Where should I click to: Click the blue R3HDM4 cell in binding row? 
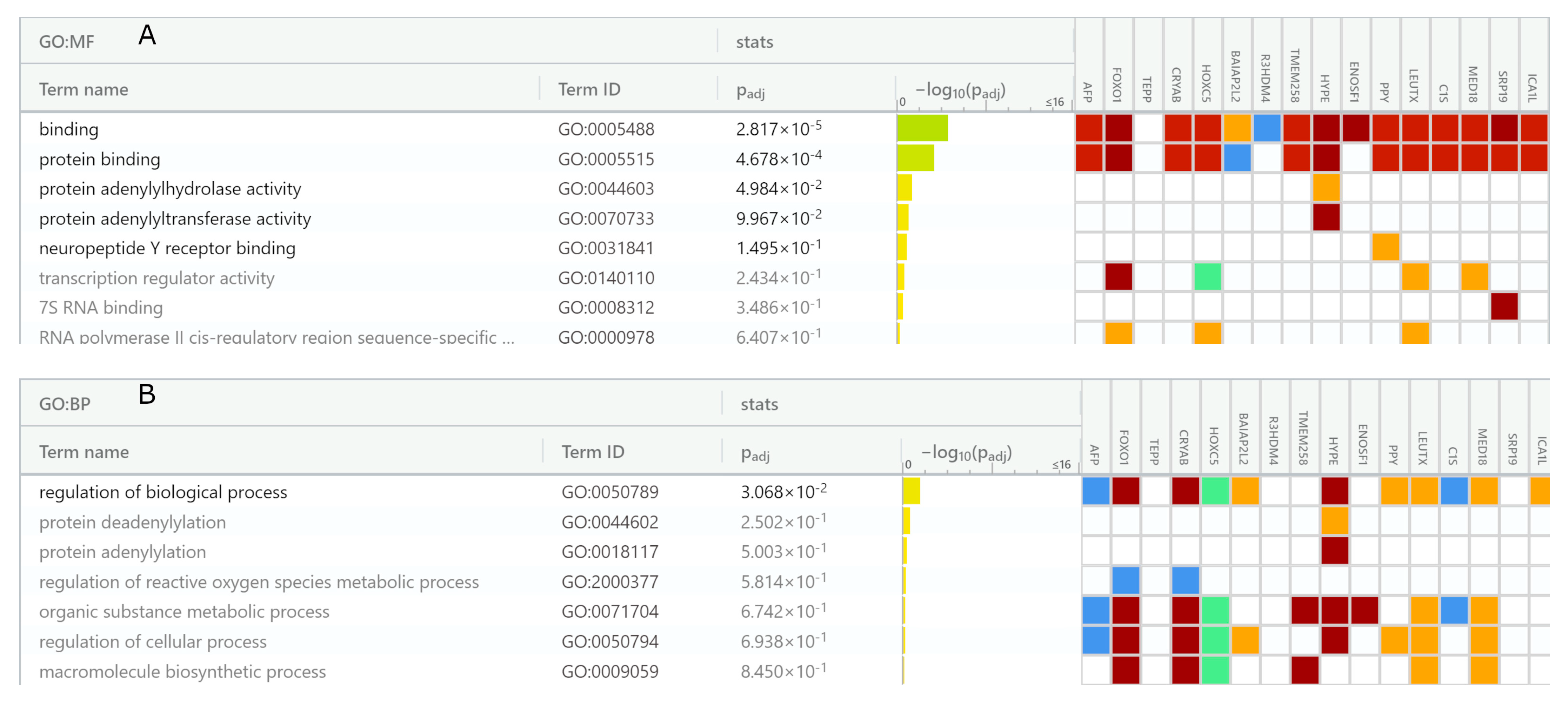pos(1267,128)
